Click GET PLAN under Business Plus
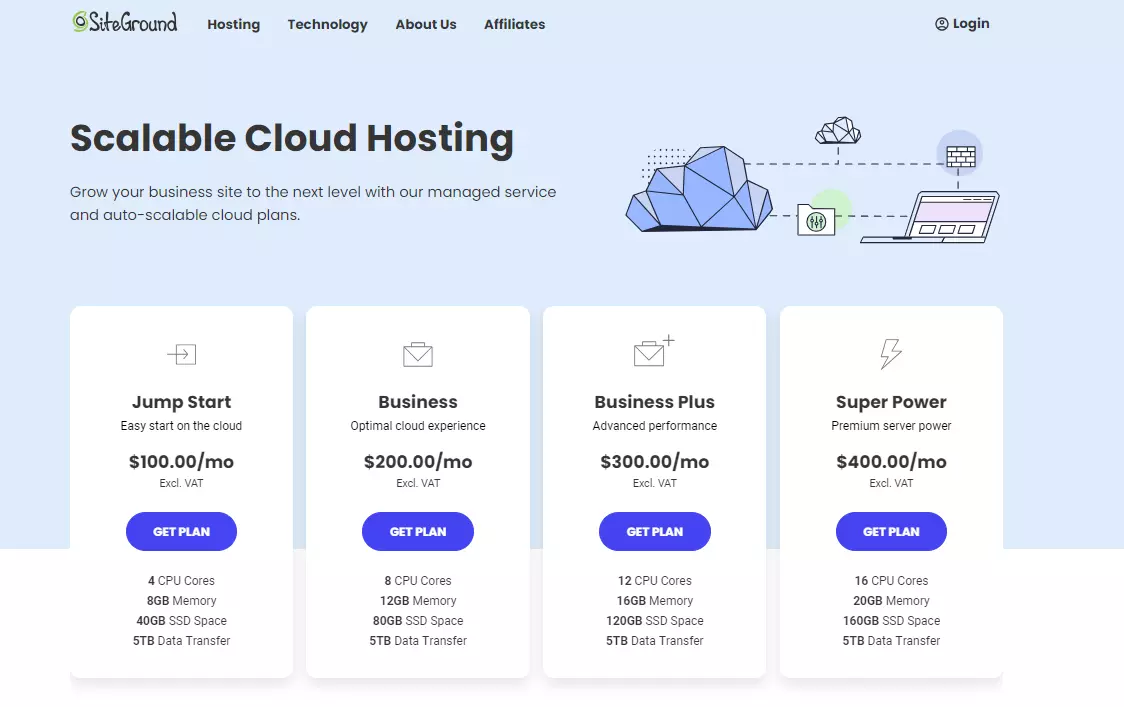1124x707 pixels. [654, 531]
